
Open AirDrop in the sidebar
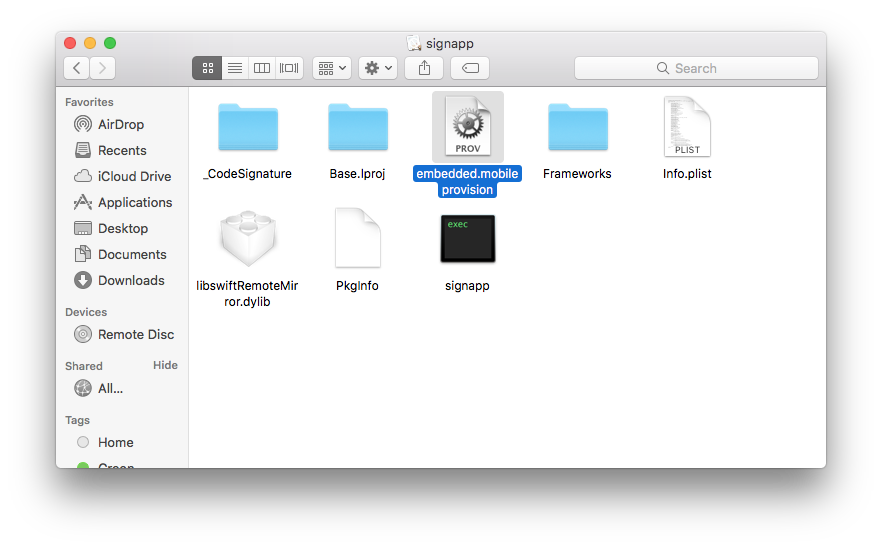tap(120, 124)
